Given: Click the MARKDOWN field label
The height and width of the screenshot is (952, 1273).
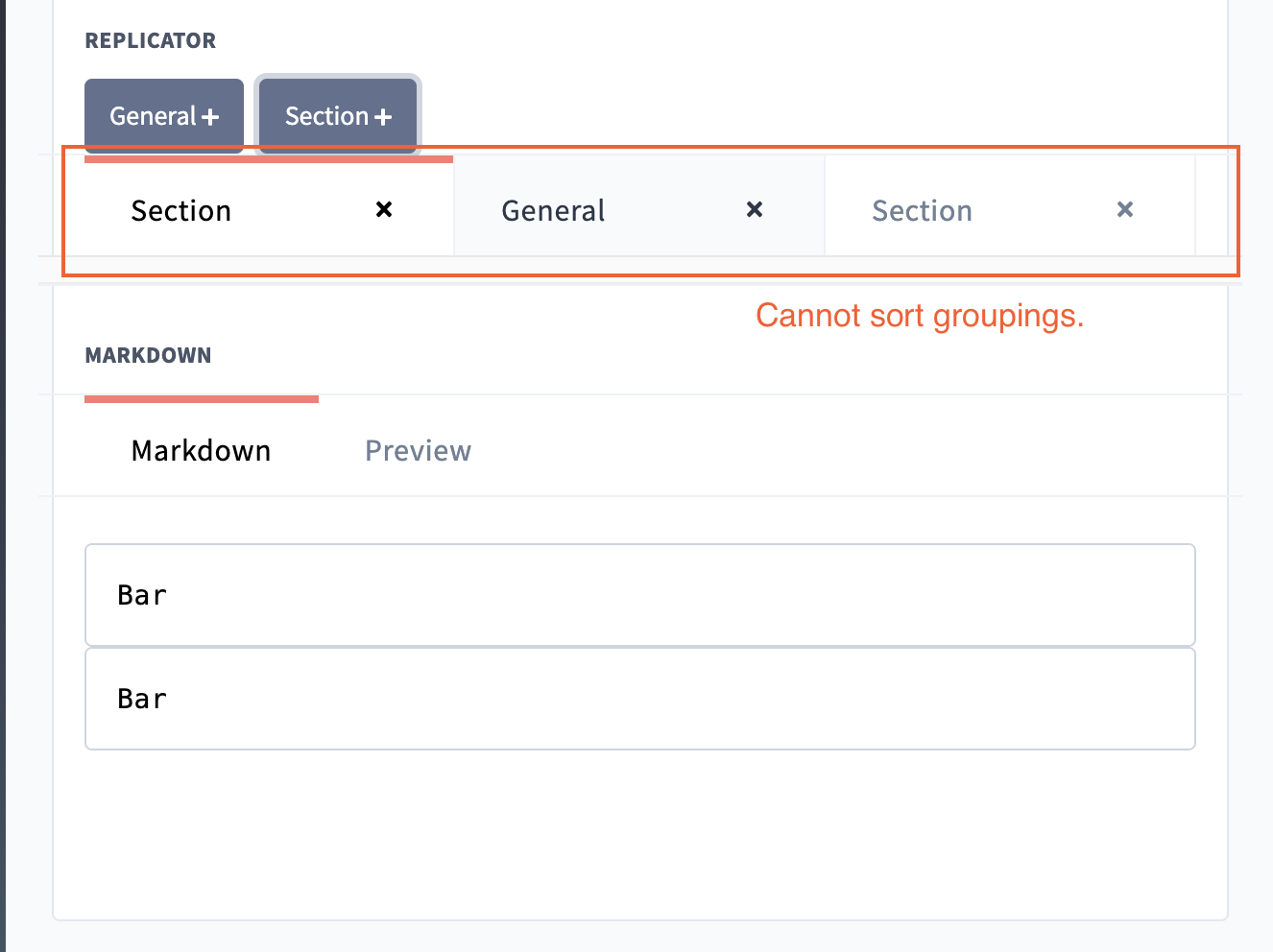Looking at the screenshot, I should click(x=148, y=355).
